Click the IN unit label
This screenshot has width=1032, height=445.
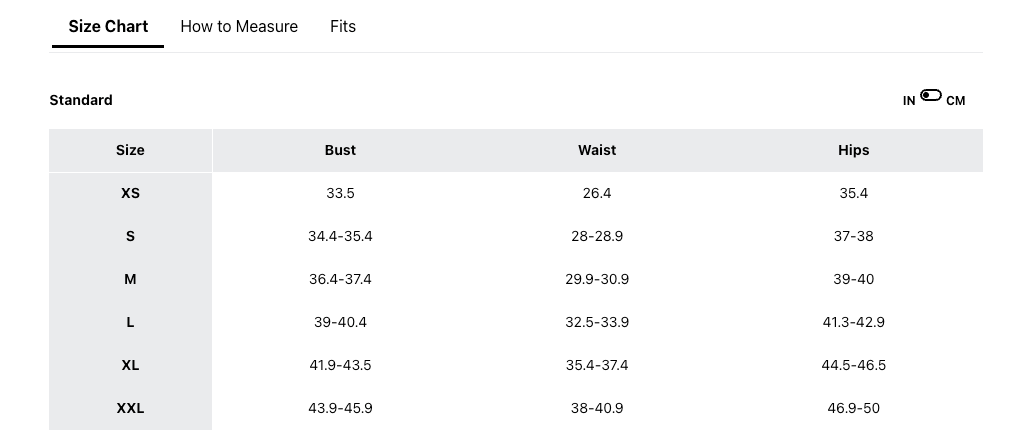tap(909, 101)
